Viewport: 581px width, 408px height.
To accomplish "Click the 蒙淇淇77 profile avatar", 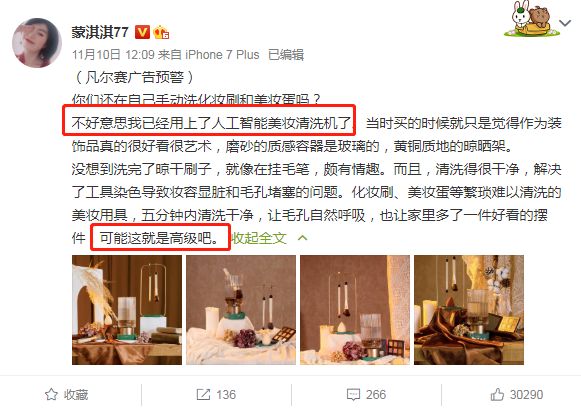I will click(x=37, y=43).
